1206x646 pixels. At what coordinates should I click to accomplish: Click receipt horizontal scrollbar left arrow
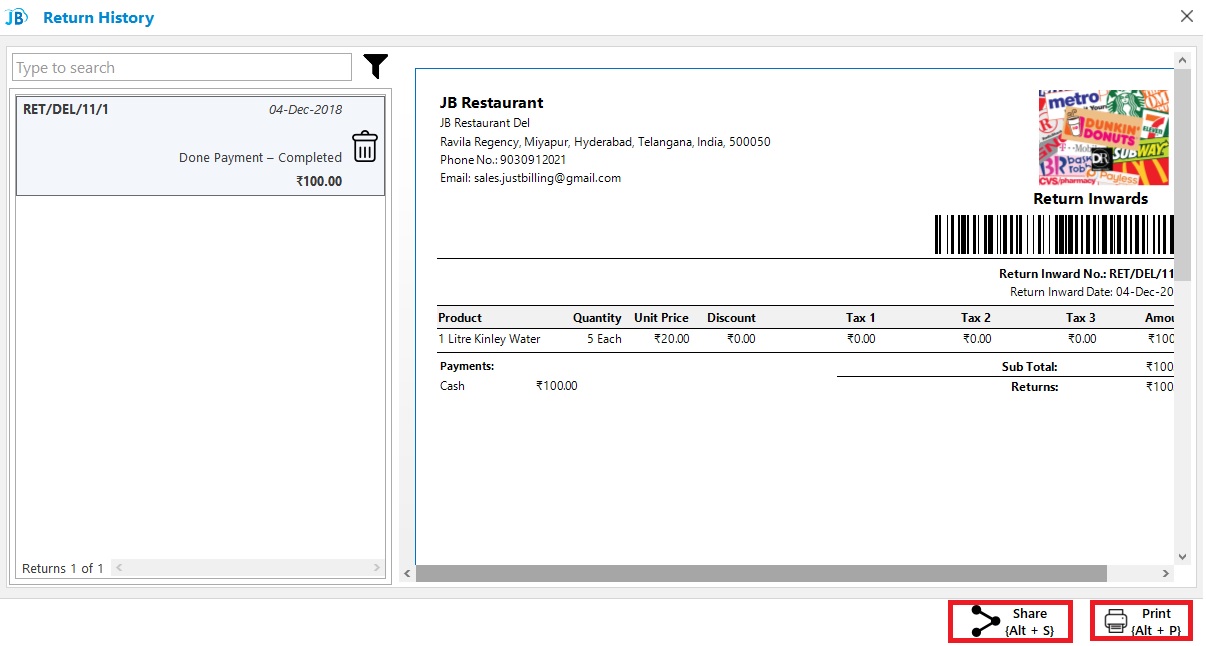click(x=407, y=573)
